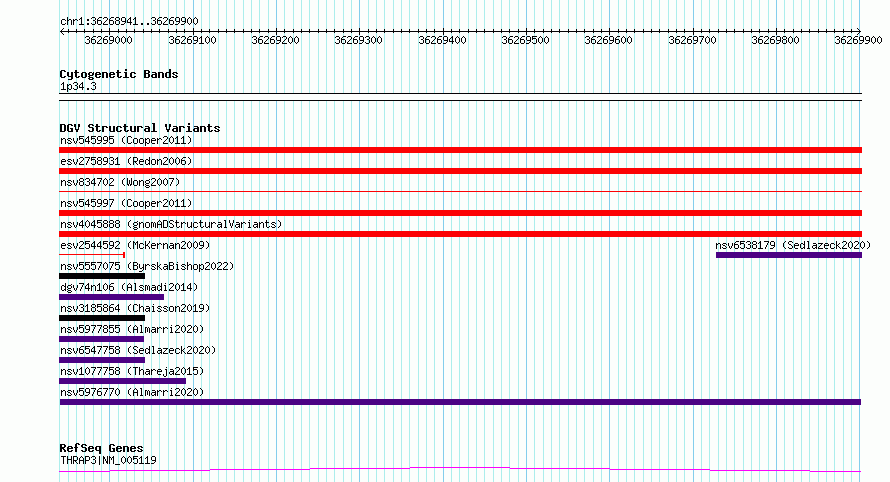Image resolution: width=890 pixels, height=482 pixels.
Task: Open the THRAP3|NM_005119 gene label
Action: click(108, 460)
